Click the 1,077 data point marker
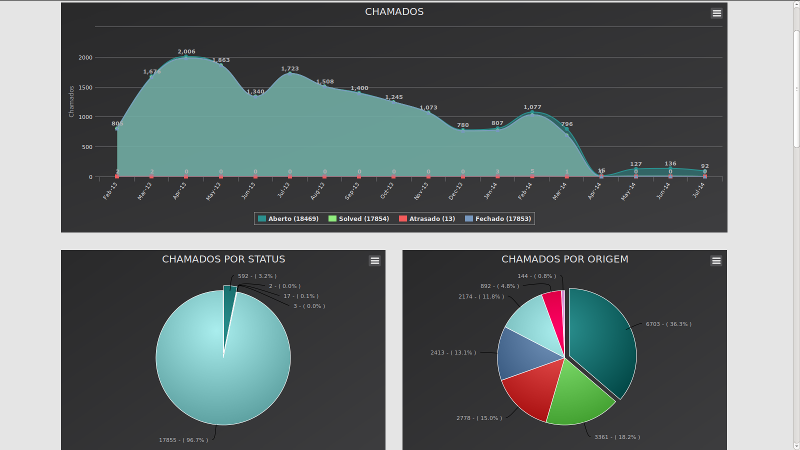The image size is (800, 450). (x=532, y=113)
